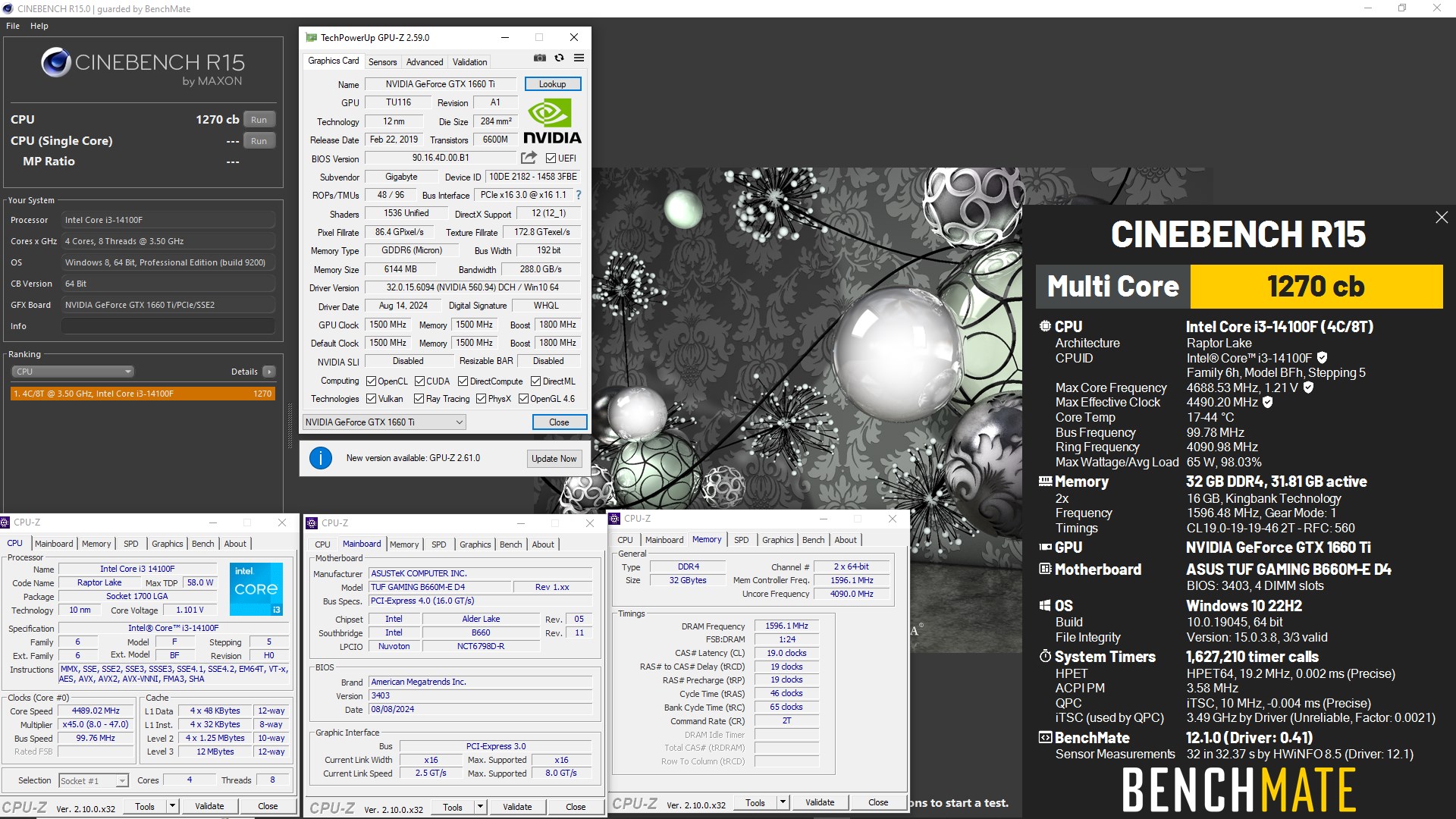Viewport: 1456px width, 819px height.
Task: Click the Bus Interface question mark
Action: tap(579, 195)
